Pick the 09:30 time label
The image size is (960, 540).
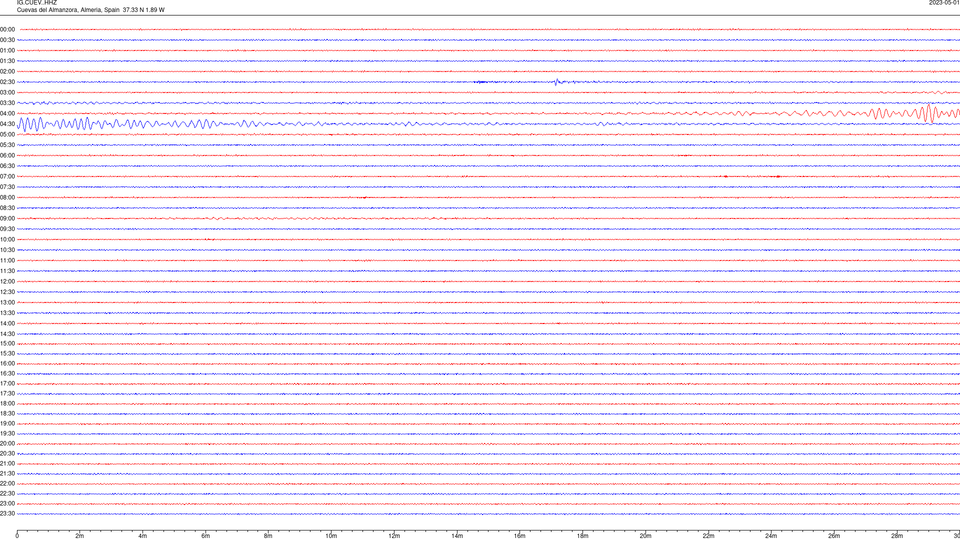(7, 229)
